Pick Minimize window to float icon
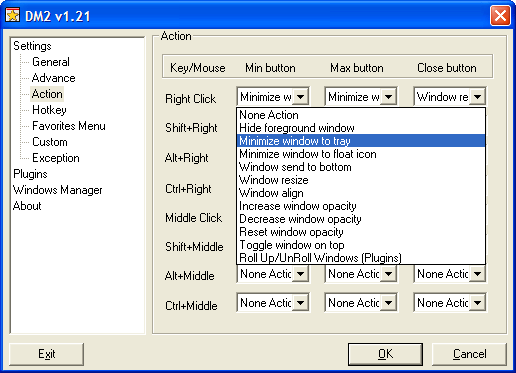This screenshot has width=516, height=373. (x=361, y=154)
